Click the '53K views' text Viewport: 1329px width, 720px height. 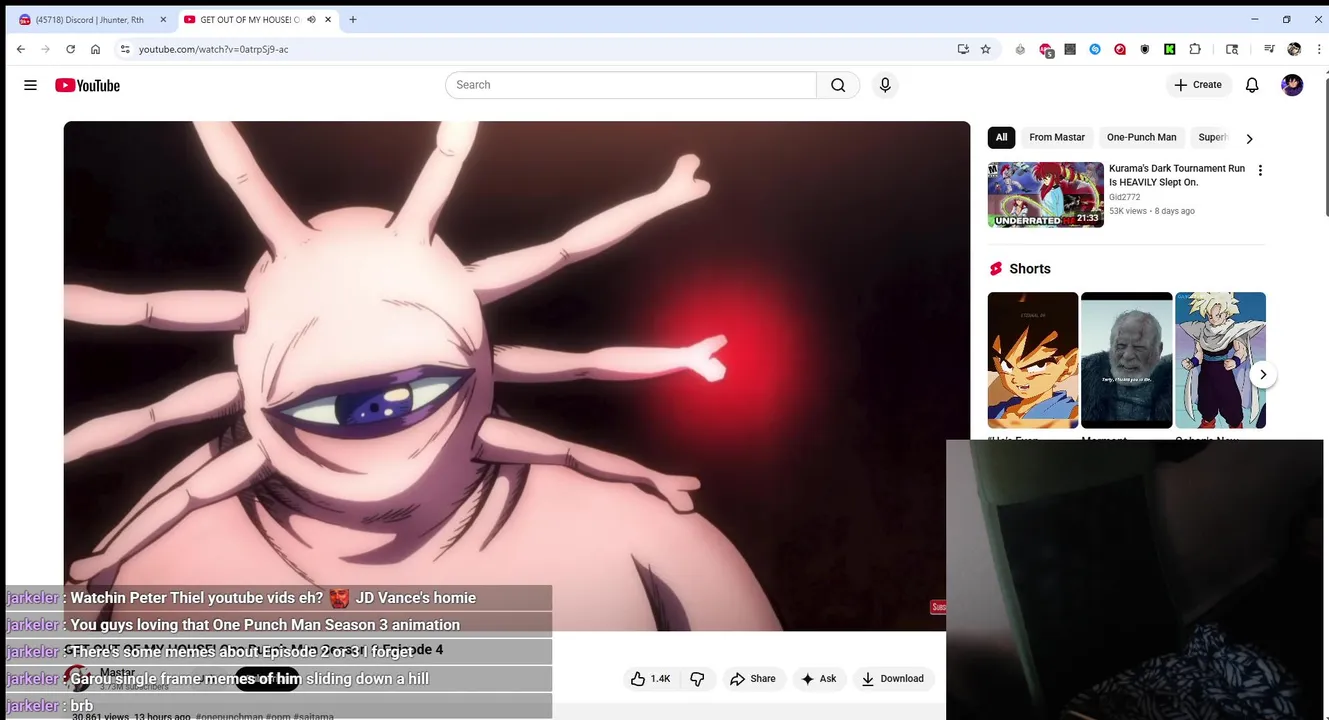click(x=1128, y=211)
